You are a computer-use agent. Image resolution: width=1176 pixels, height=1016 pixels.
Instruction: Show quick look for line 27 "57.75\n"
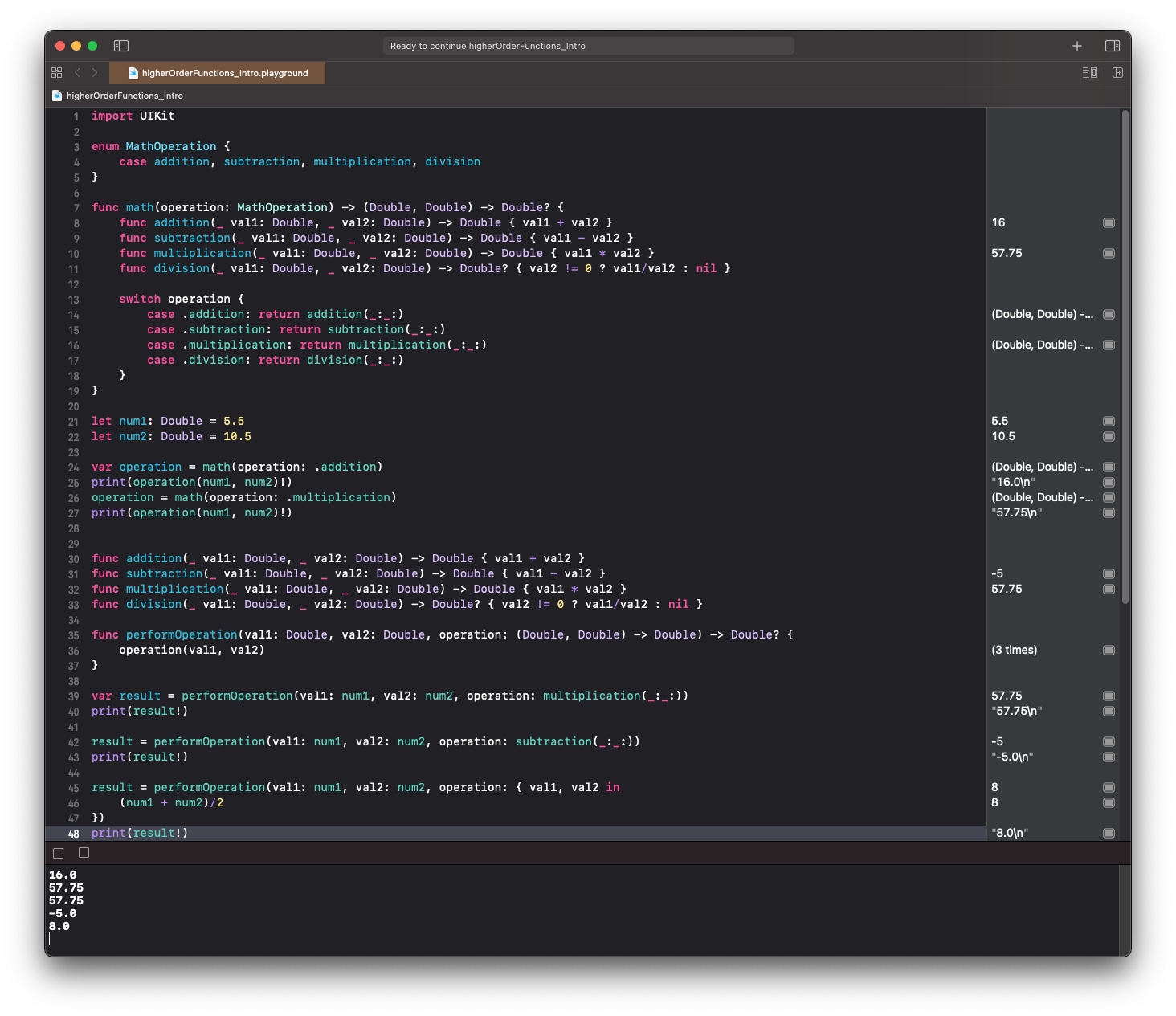coord(1109,512)
